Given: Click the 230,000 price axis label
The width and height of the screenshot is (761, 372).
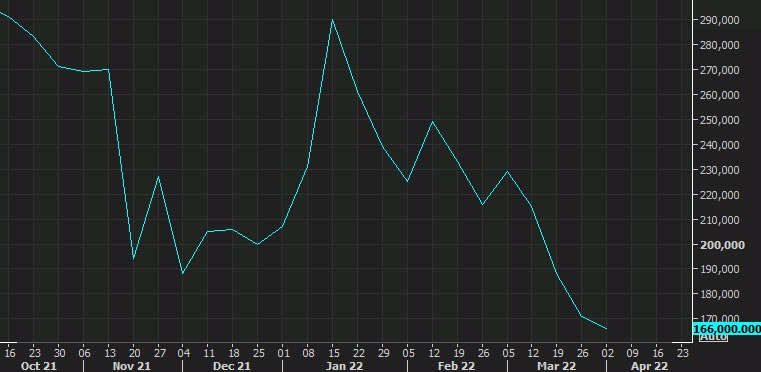Looking at the screenshot, I should (x=720, y=169).
